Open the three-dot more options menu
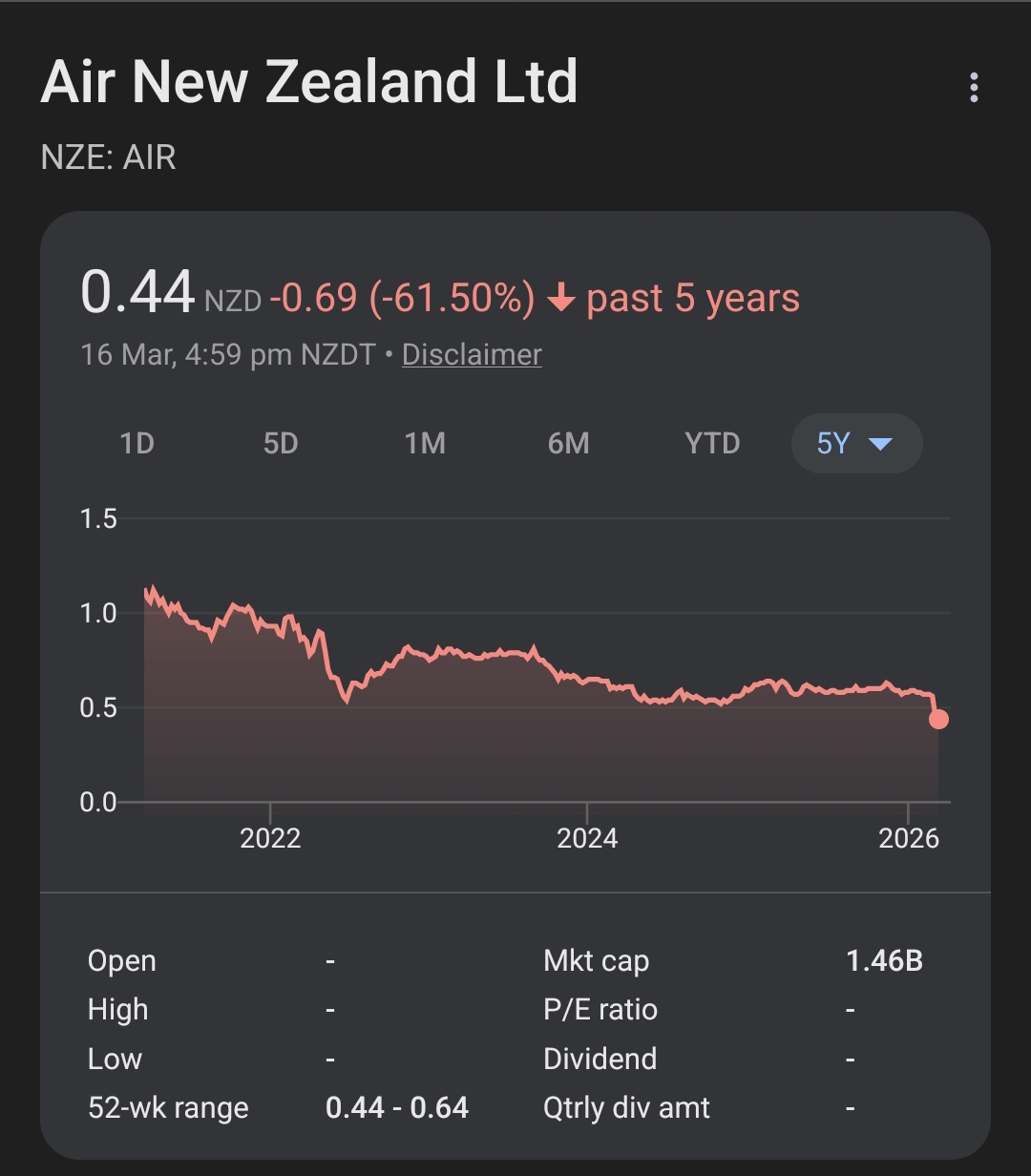Image resolution: width=1031 pixels, height=1176 pixels. [974, 87]
